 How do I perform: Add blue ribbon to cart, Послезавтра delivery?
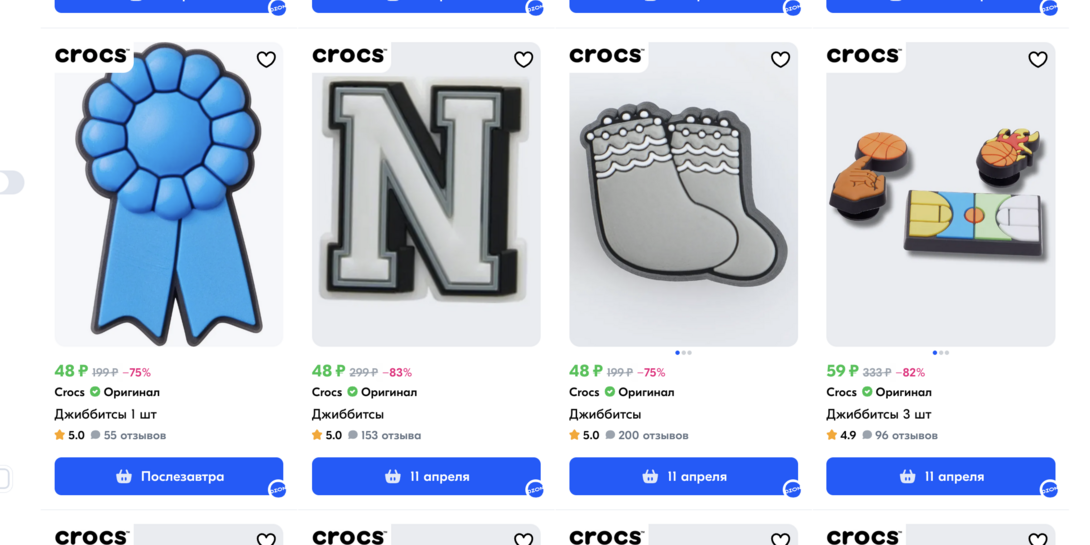click(x=168, y=476)
